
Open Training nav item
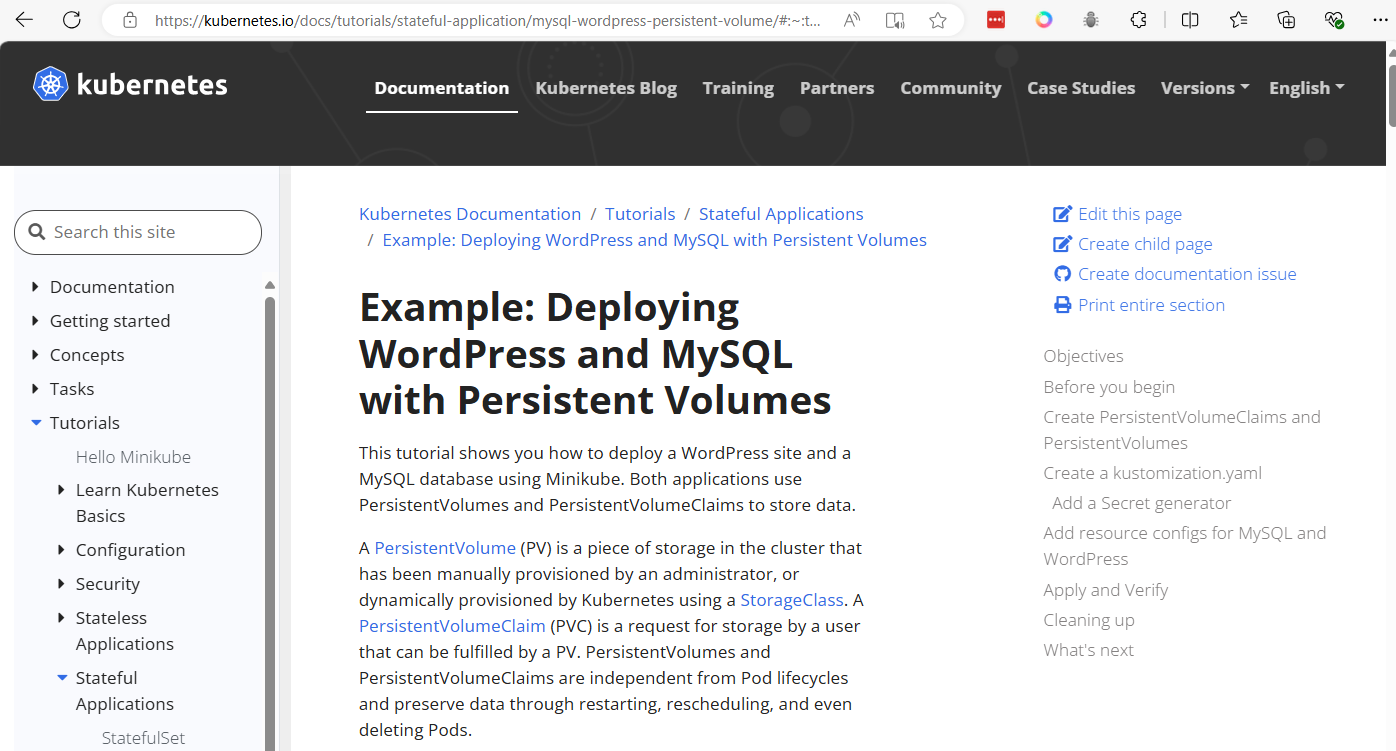tap(738, 88)
